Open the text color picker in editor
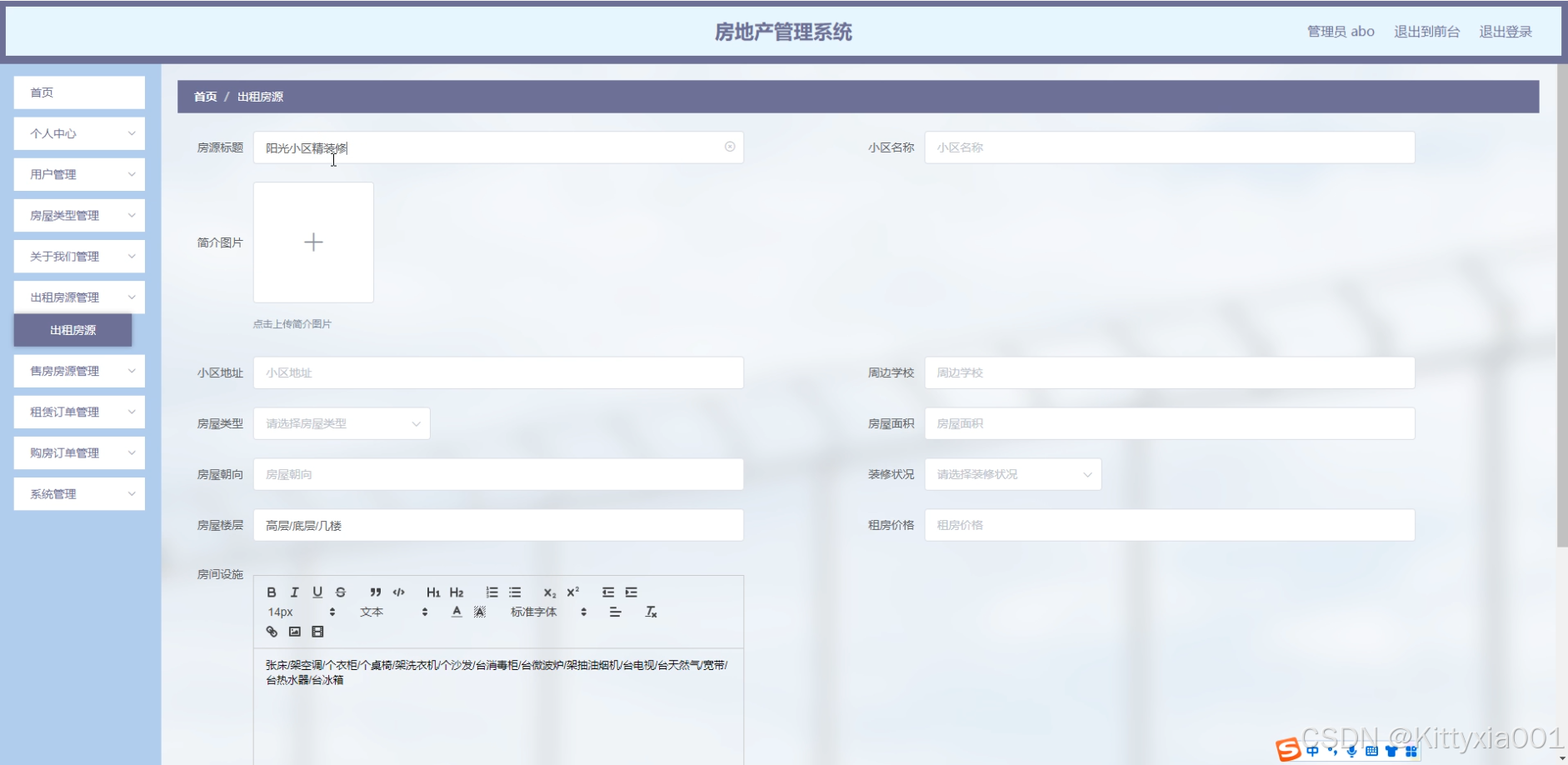The height and width of the screenshot is (765, 1568). click(457, 612)
